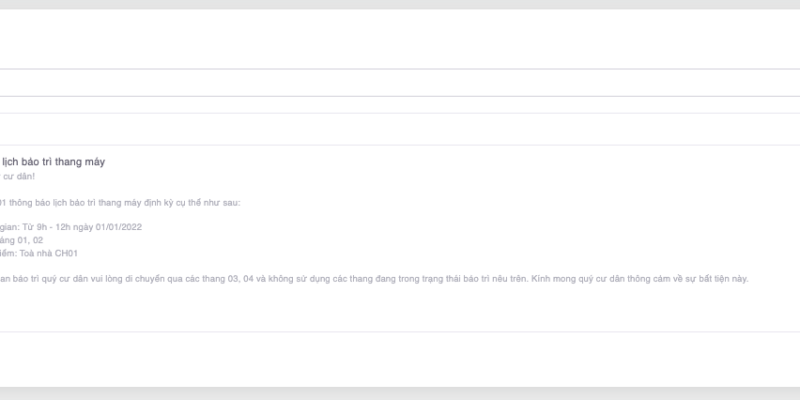Click the grey background strip at the bottom

click(400, 393)
